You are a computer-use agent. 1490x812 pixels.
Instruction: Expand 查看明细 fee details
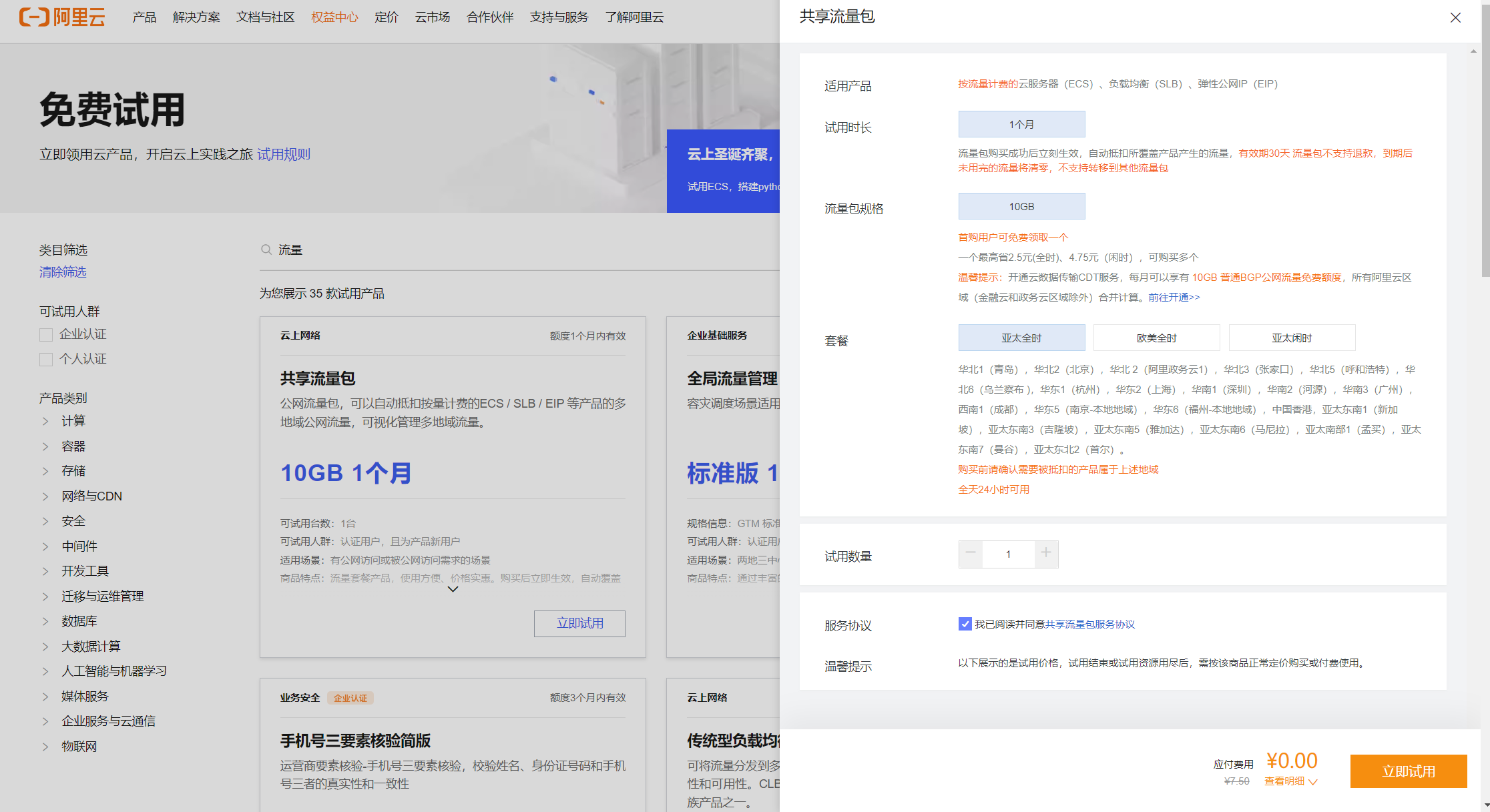(1290, 781)
